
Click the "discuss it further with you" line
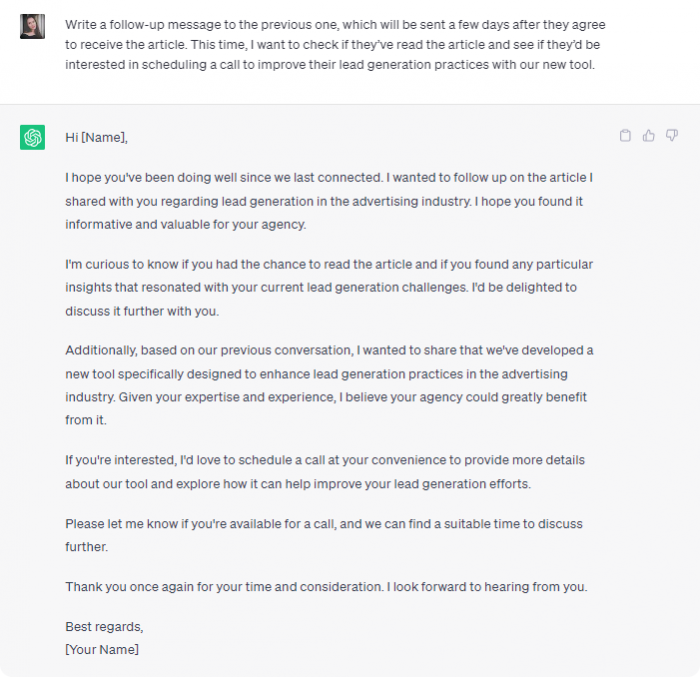142,311
